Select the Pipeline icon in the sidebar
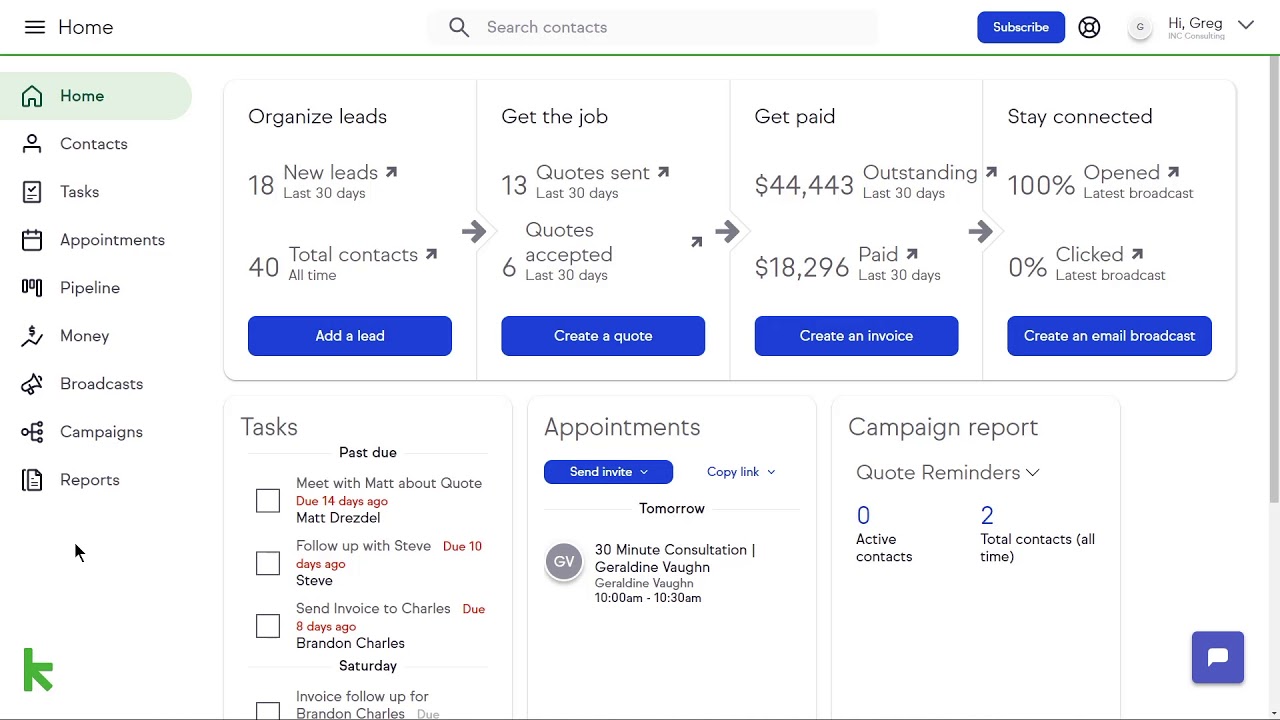This screenshot has height=720, width=1280. tap(31, 288)
